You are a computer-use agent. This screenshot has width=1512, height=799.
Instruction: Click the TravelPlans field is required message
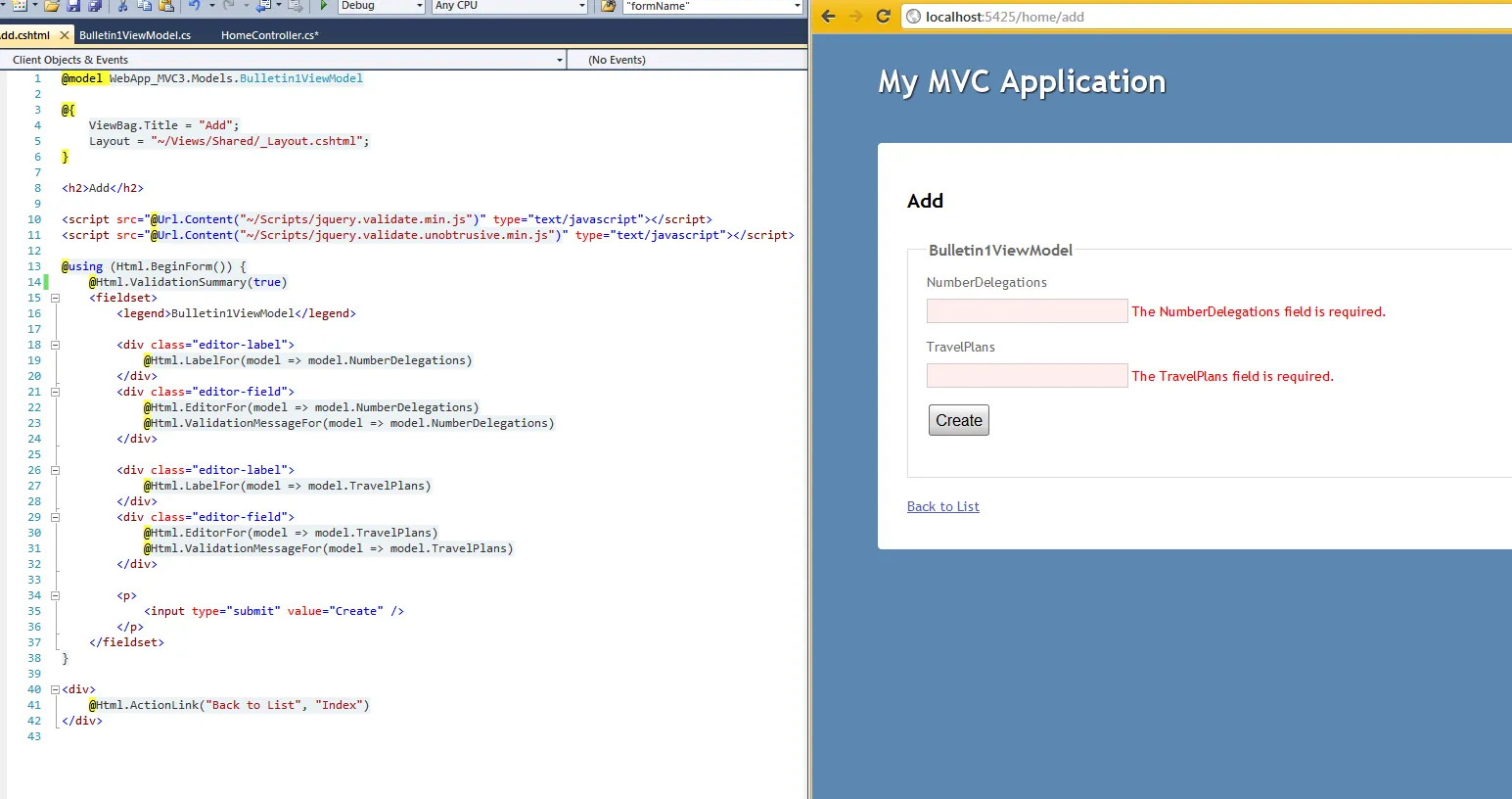(1232, 376)
